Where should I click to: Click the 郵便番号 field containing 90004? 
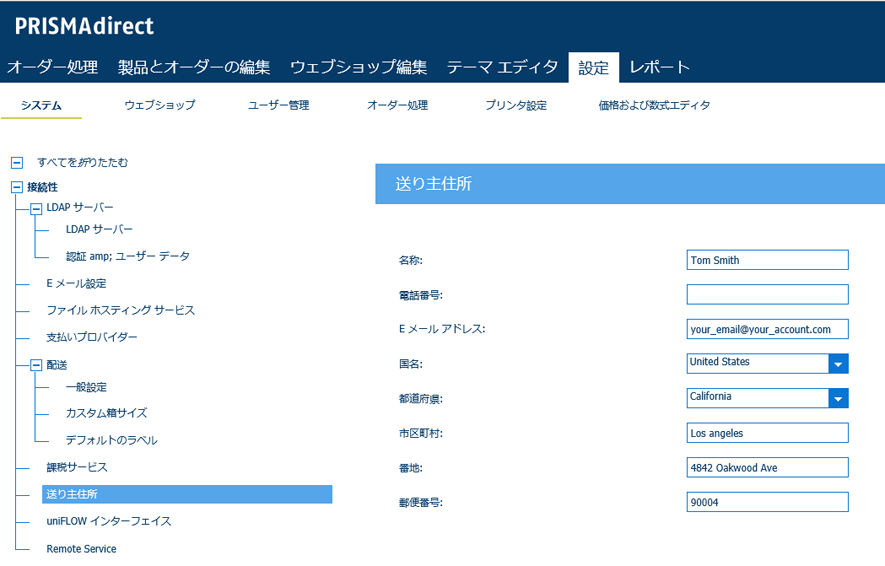tap(767, 502)
